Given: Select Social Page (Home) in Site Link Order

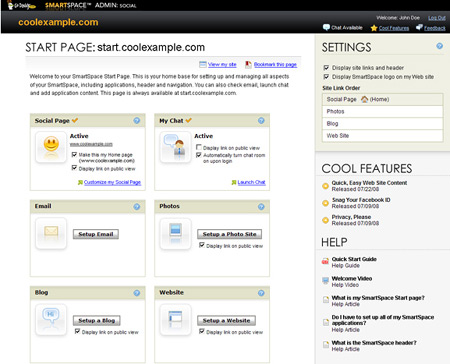Looking at the screenshot, I should tap(383, 99).
